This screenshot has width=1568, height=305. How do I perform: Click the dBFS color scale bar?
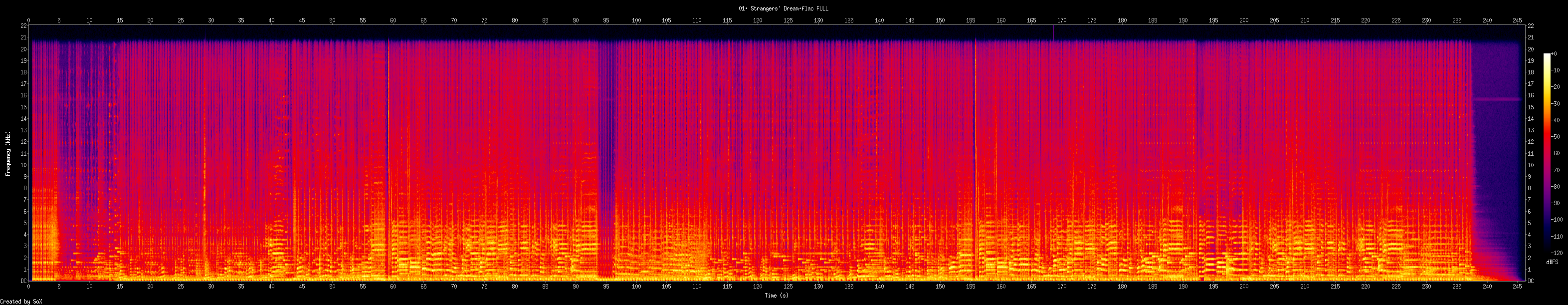coord(1547,152)
